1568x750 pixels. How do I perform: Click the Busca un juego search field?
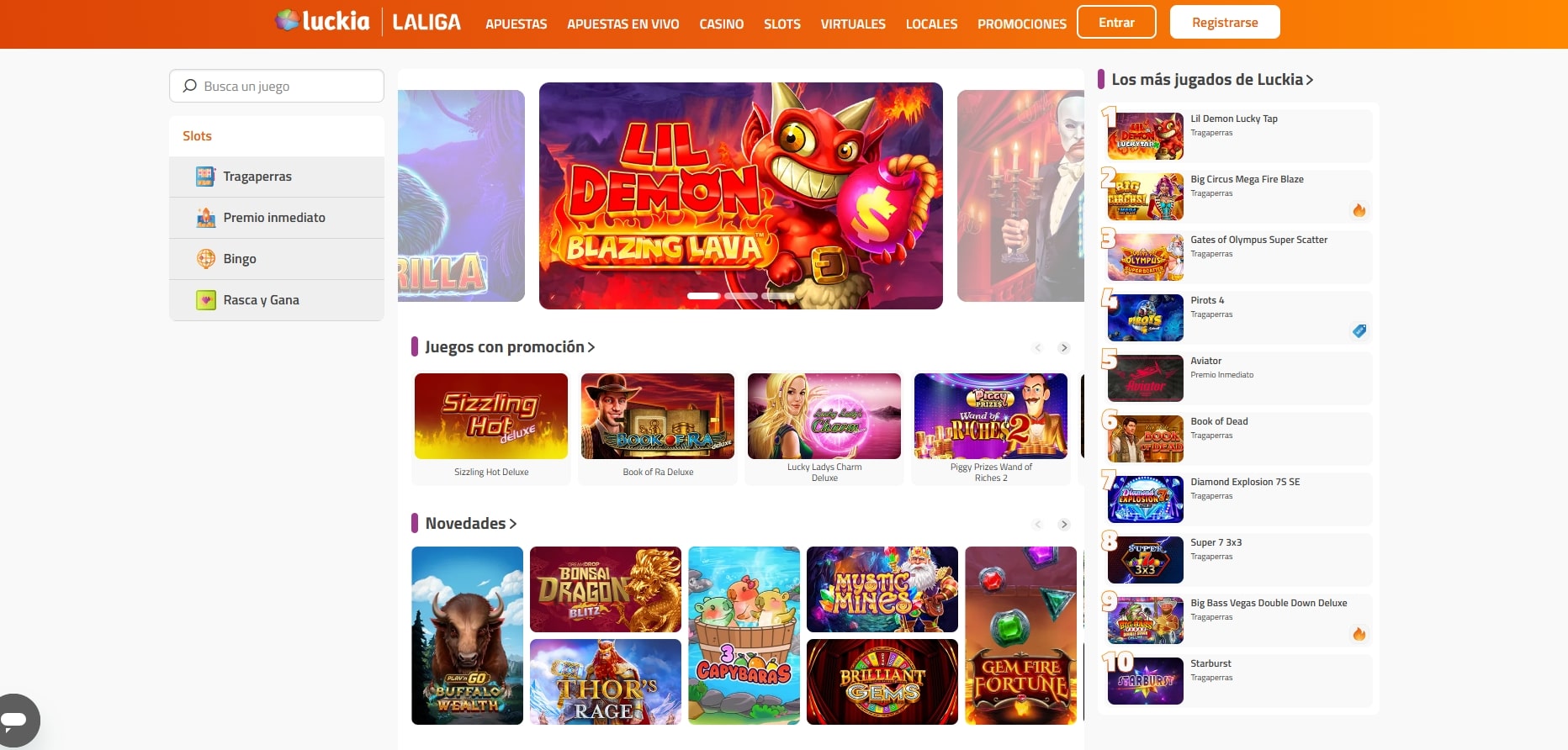pyautogui.click(x=277, y=86)
